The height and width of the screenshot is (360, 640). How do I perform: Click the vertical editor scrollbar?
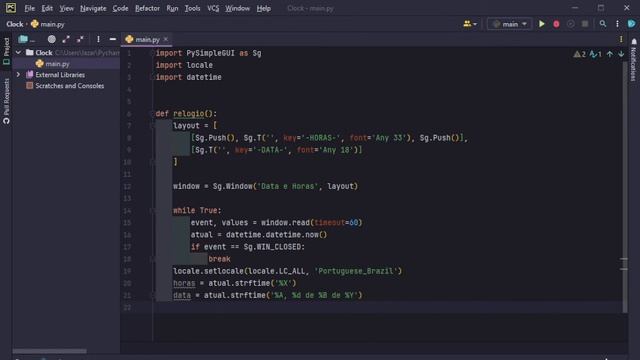click(624, 186)
